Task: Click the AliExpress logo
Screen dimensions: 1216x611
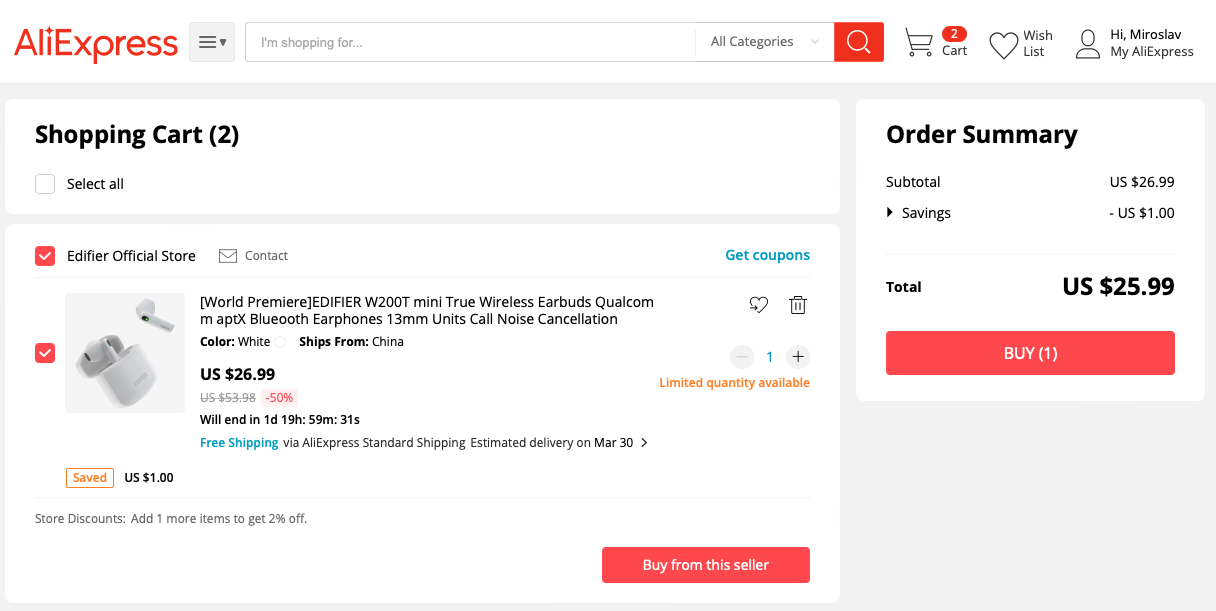Action: [96, 43]
